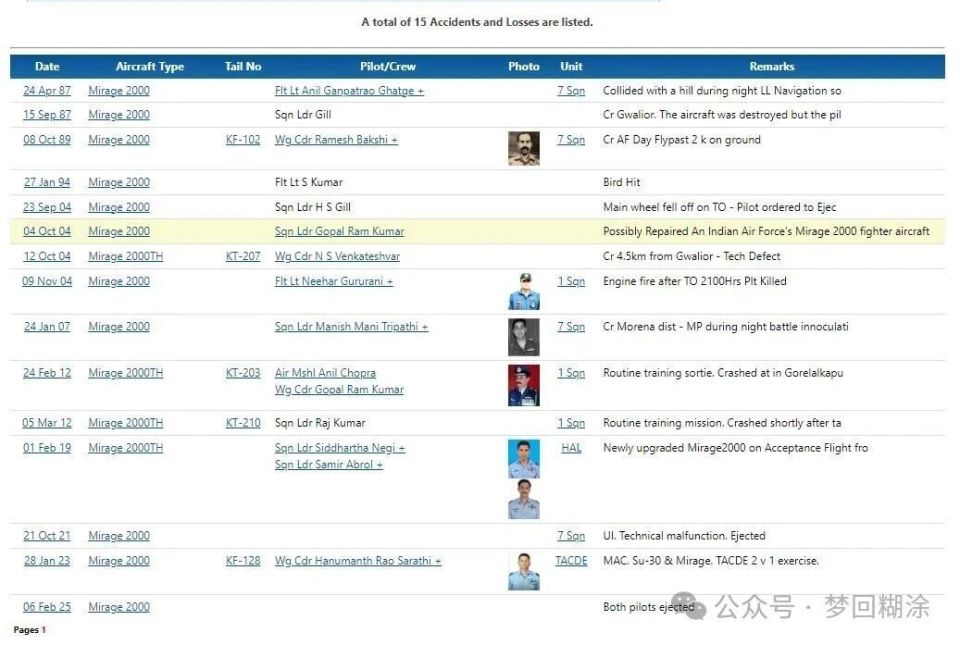Screen dimensions: 960x645
Task: Open 7 Sqn unit in 08 Oct 89 row
Action: (571, 140)
